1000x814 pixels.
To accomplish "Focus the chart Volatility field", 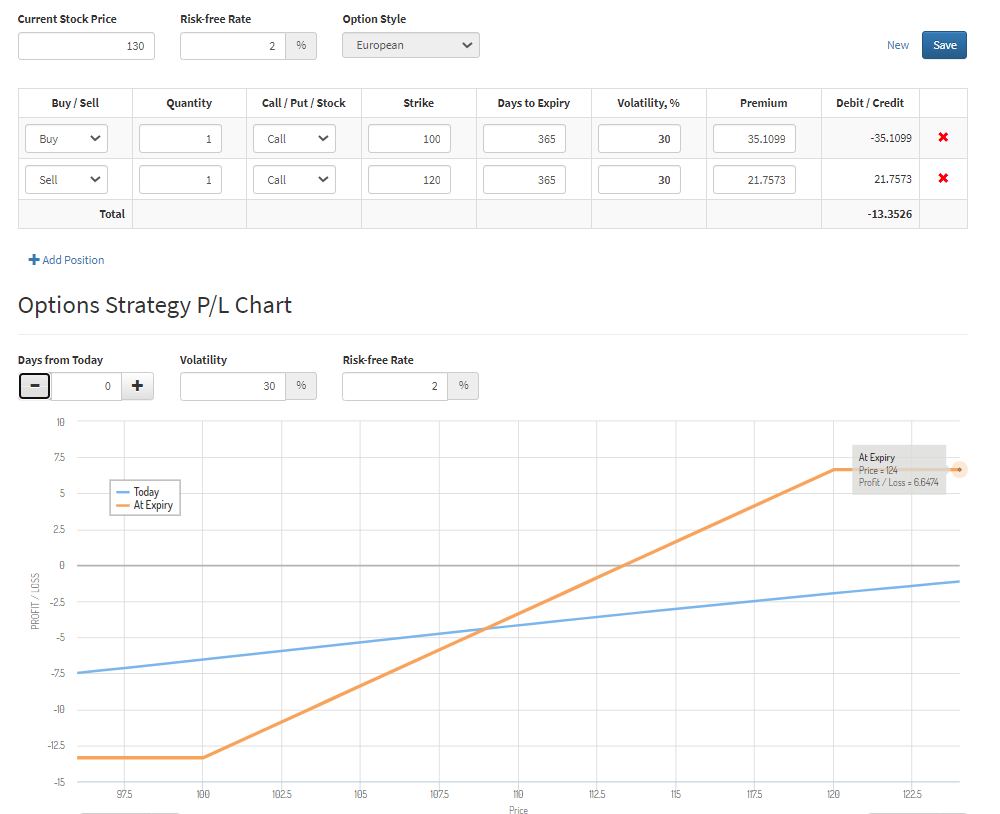I will [x=233, y=386].
